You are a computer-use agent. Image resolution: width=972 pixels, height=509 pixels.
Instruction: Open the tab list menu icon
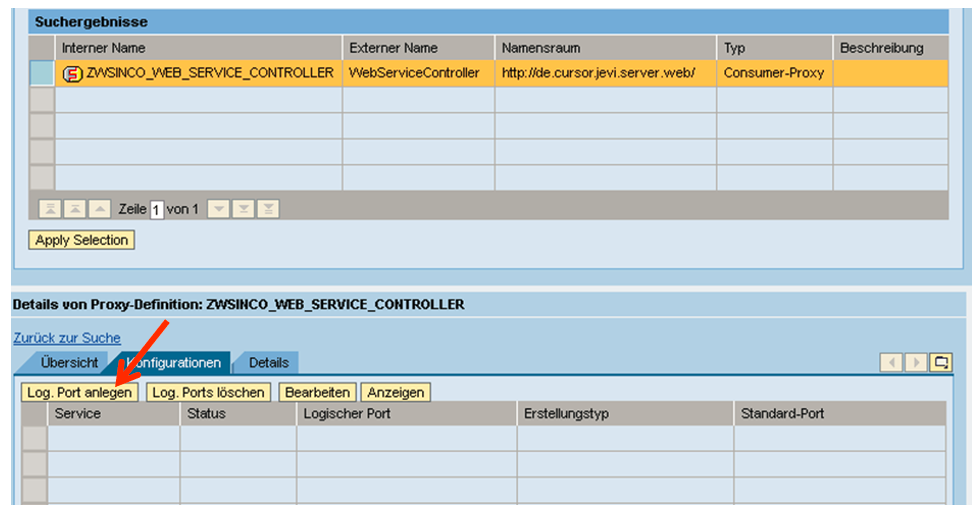(x=940, y=362)
